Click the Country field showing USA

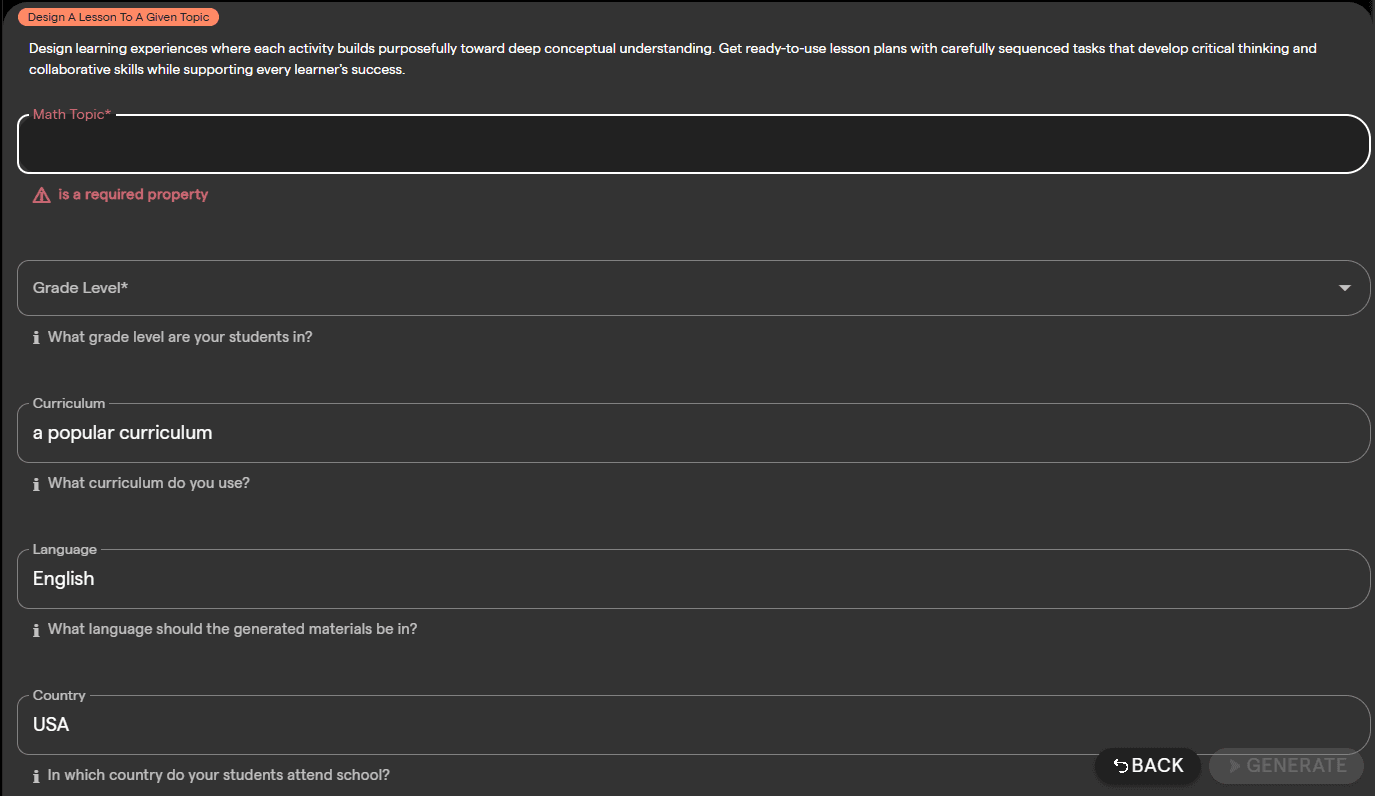coord(693,725)
